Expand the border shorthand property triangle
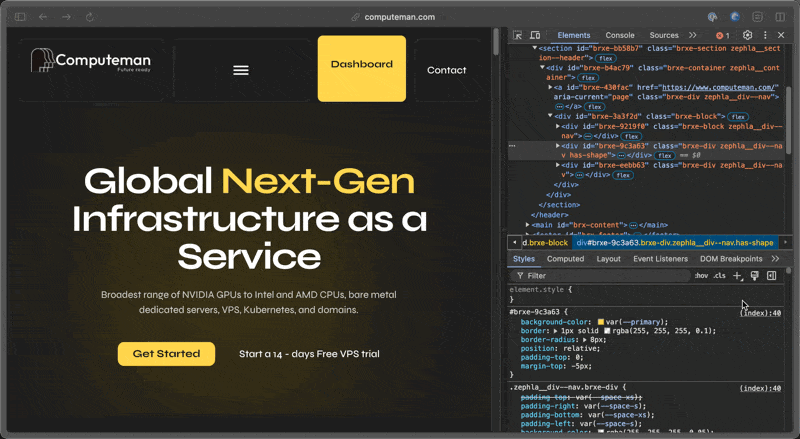Screen dimensions: 800x439 pyautogui.click(x=555, y=331)
